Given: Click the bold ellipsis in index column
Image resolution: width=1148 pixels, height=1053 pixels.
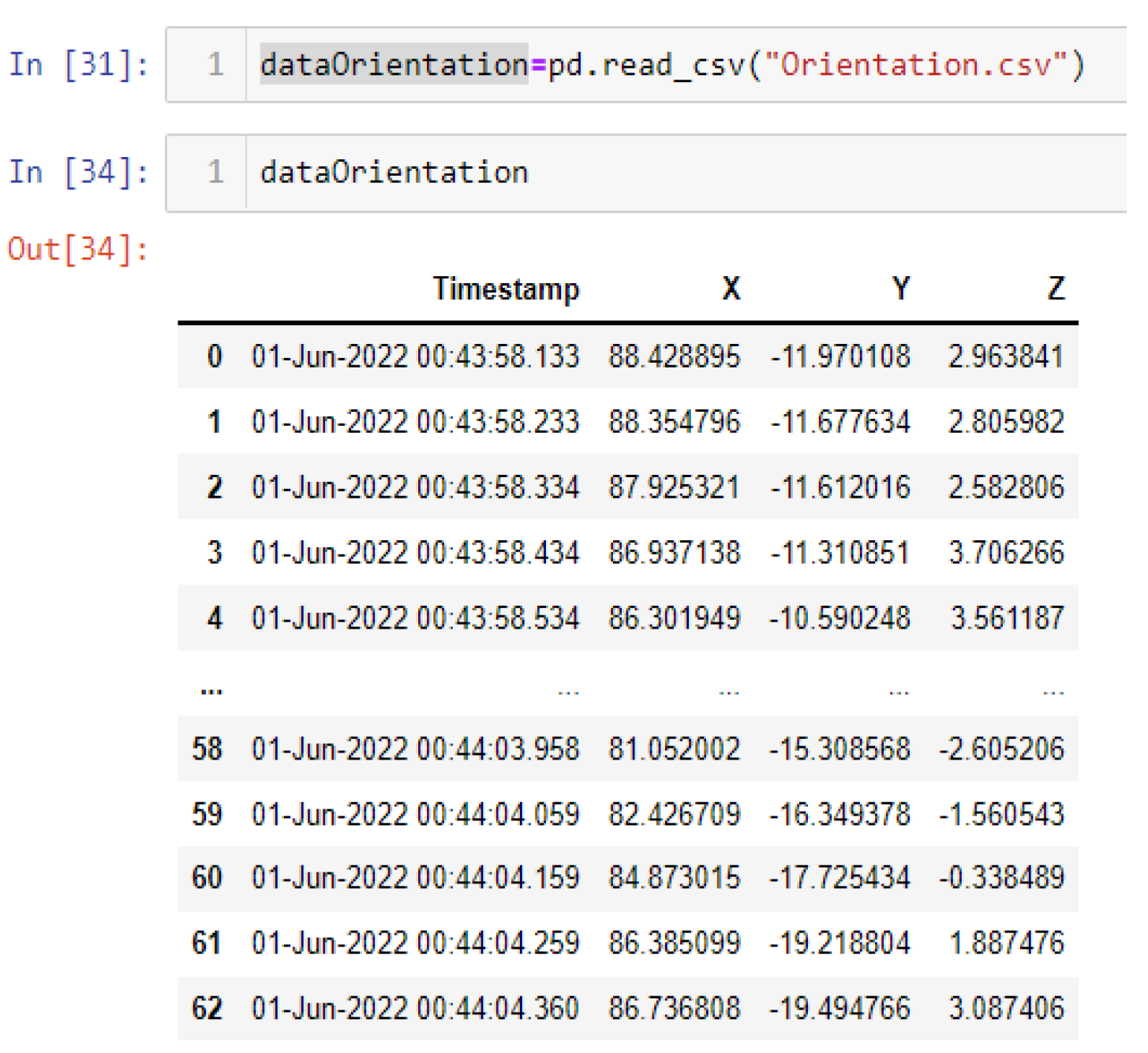Looking at the screenshot, I should (211, 690).
